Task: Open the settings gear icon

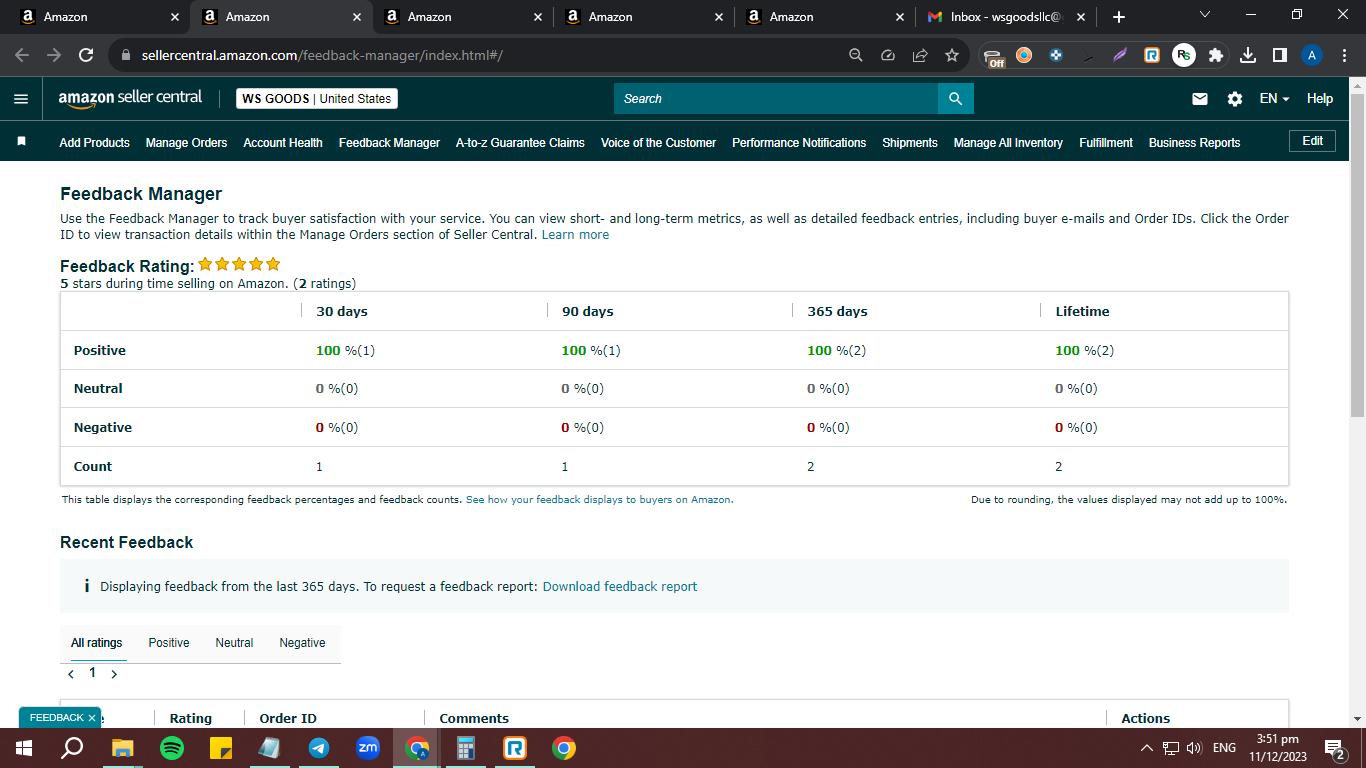Action: 1235,99
